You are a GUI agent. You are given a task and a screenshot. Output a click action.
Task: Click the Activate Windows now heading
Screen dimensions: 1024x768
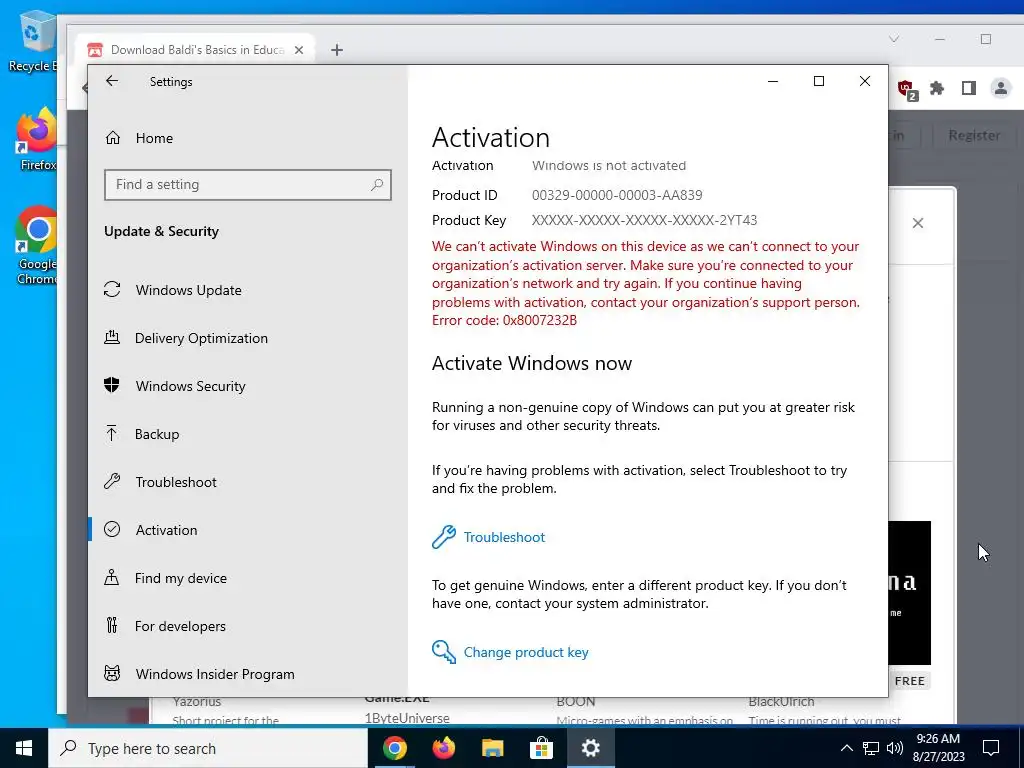532,363
